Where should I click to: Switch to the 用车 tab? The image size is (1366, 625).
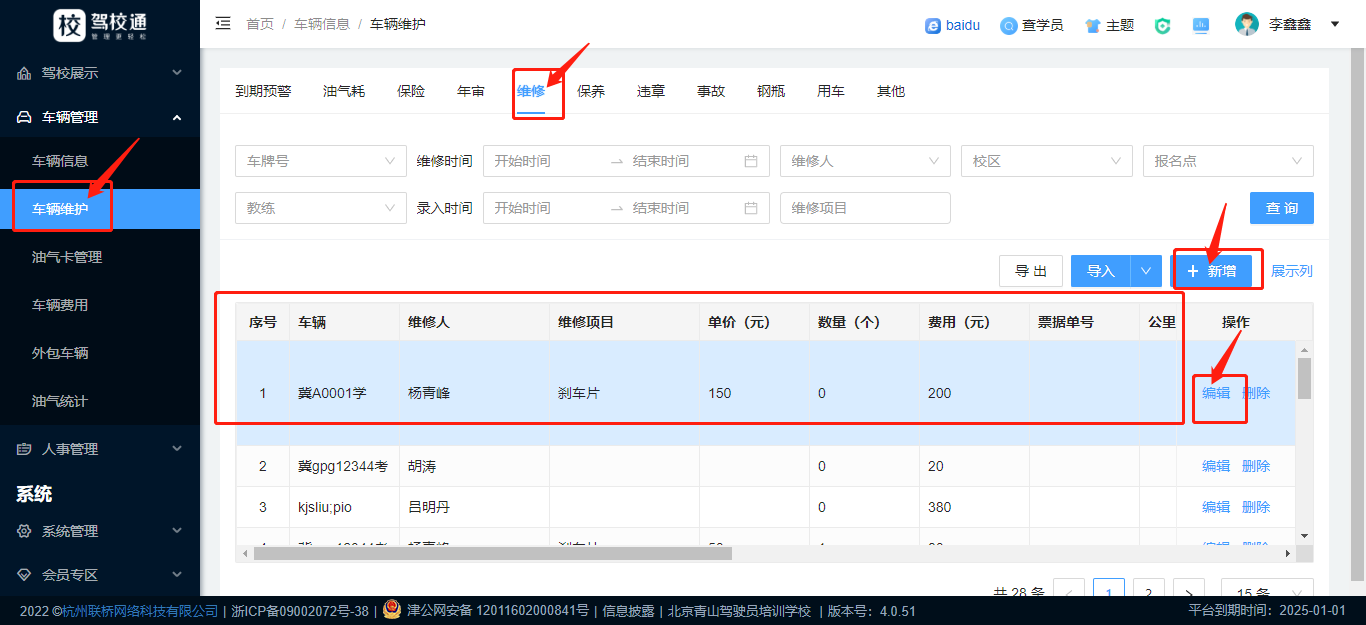pos(831,91)
